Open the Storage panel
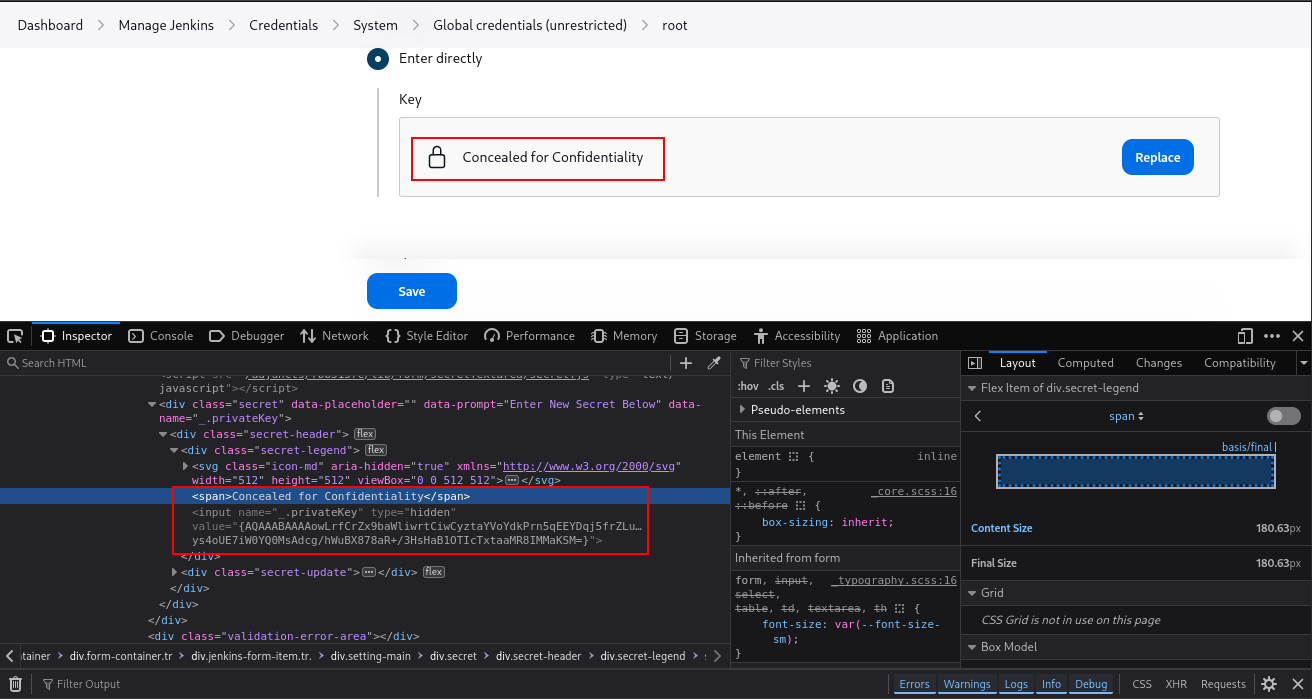1312x699 pixels. [705, 336]
